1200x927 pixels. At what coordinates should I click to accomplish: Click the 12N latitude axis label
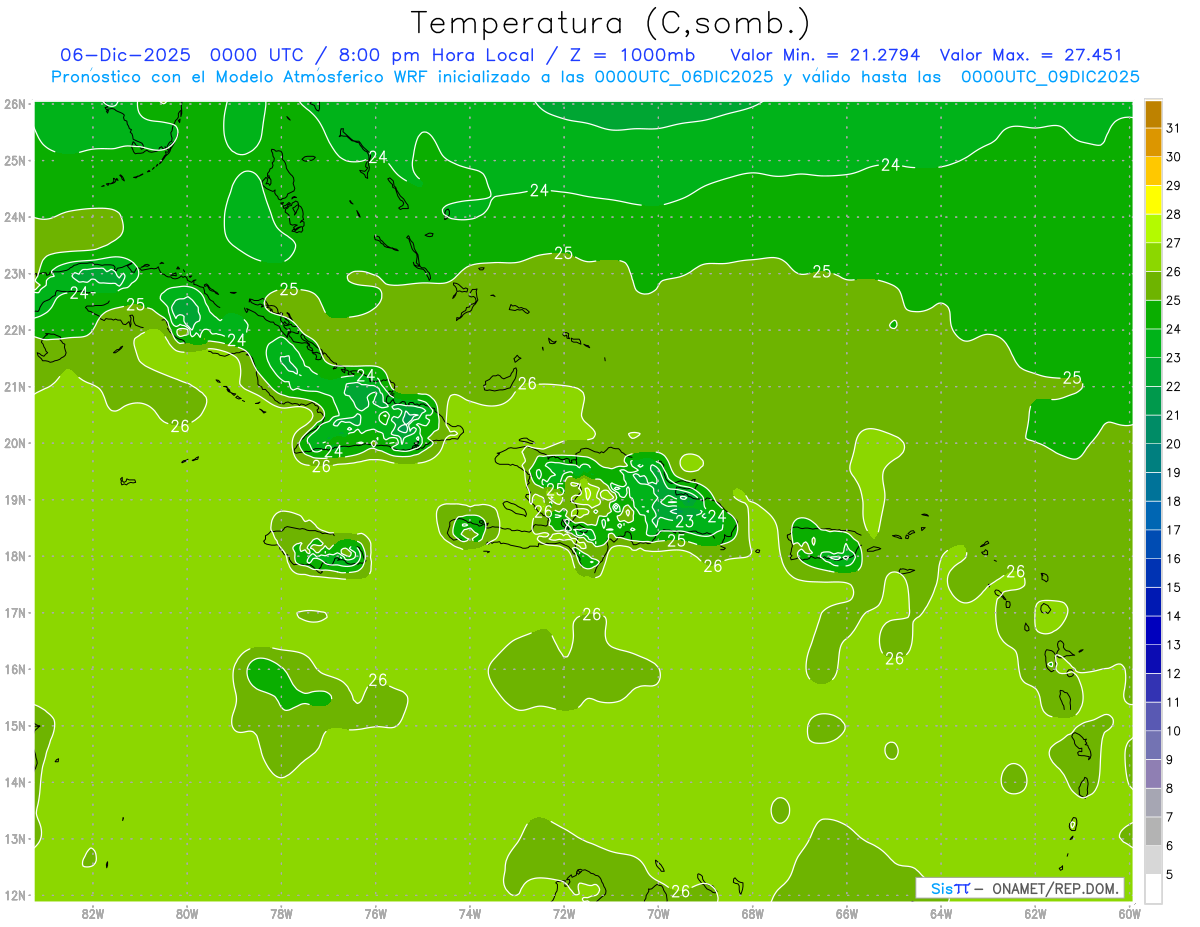pos(15,895)
